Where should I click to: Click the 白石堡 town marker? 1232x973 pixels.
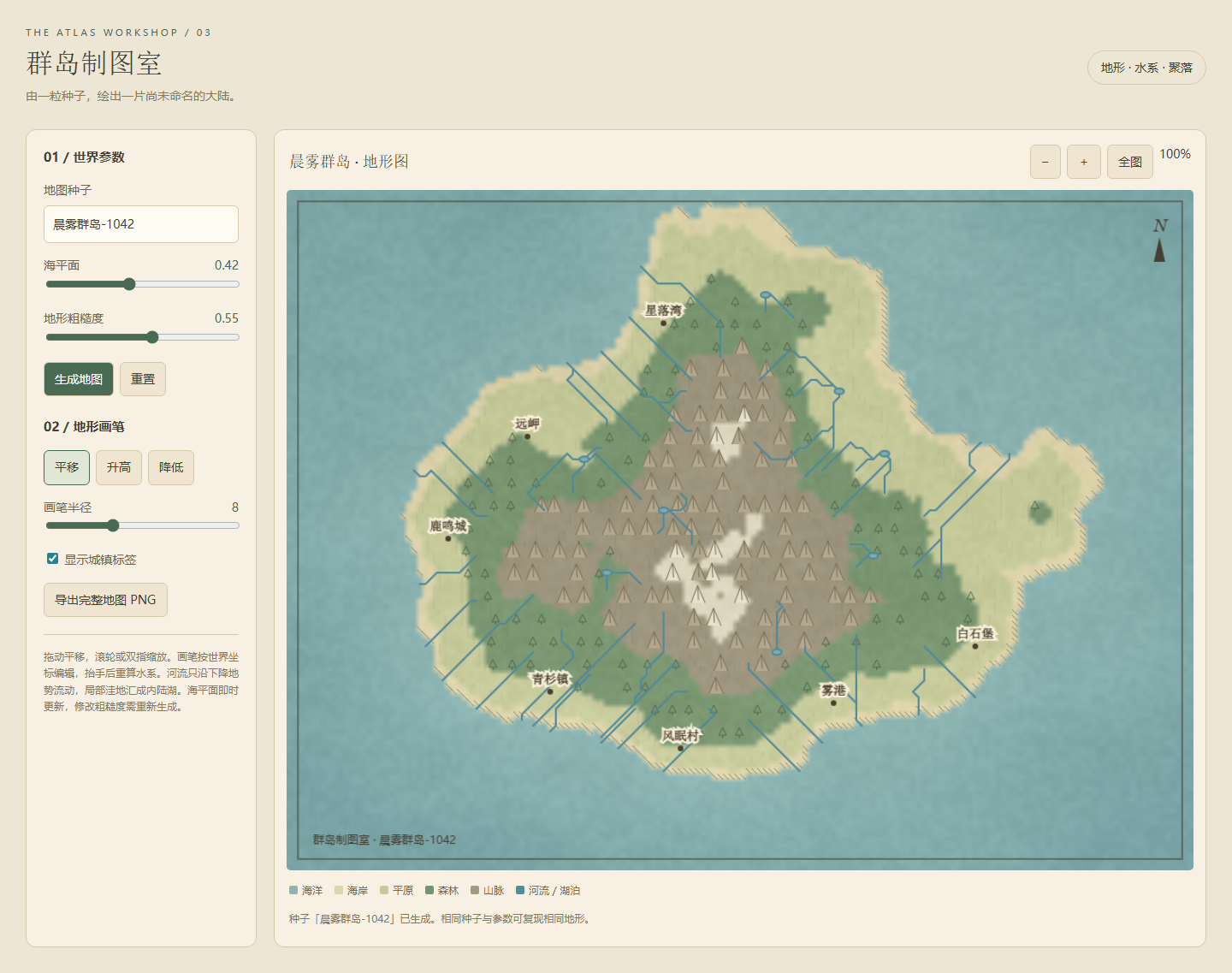tap(975, 646)
